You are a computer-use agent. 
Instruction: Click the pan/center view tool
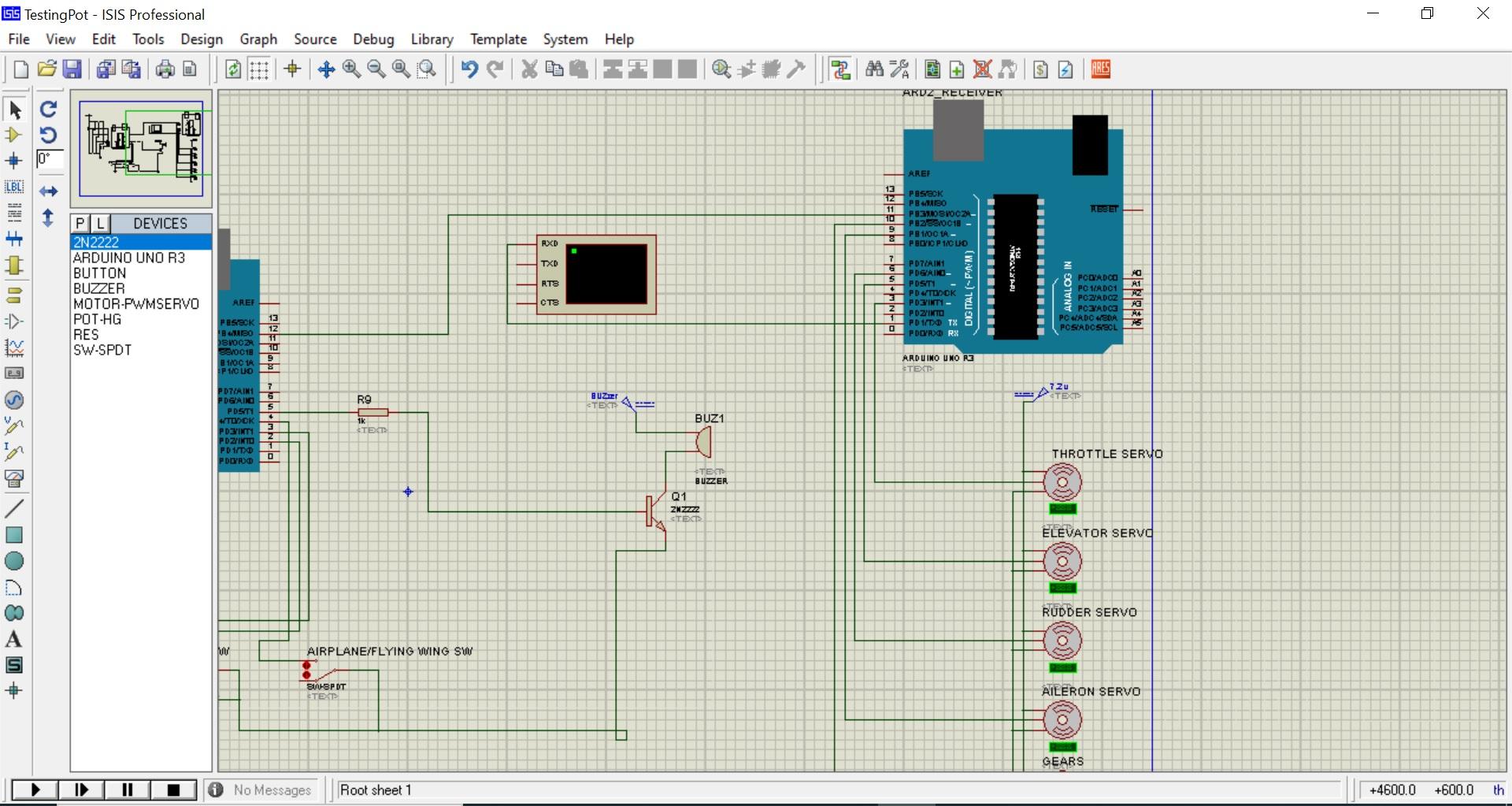[x=326, y=69]
